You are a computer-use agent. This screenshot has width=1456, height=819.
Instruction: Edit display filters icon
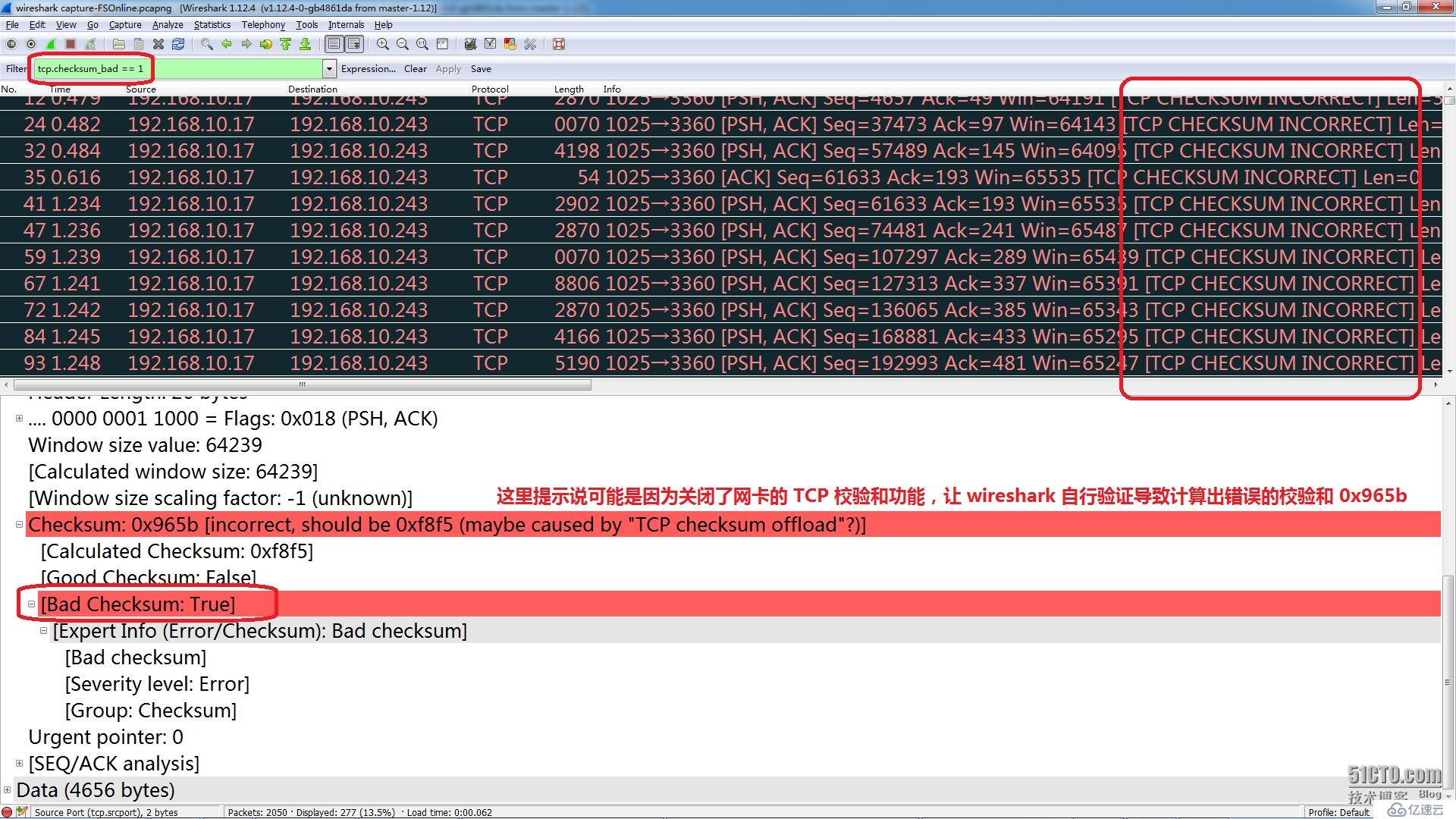pos(491,44)
